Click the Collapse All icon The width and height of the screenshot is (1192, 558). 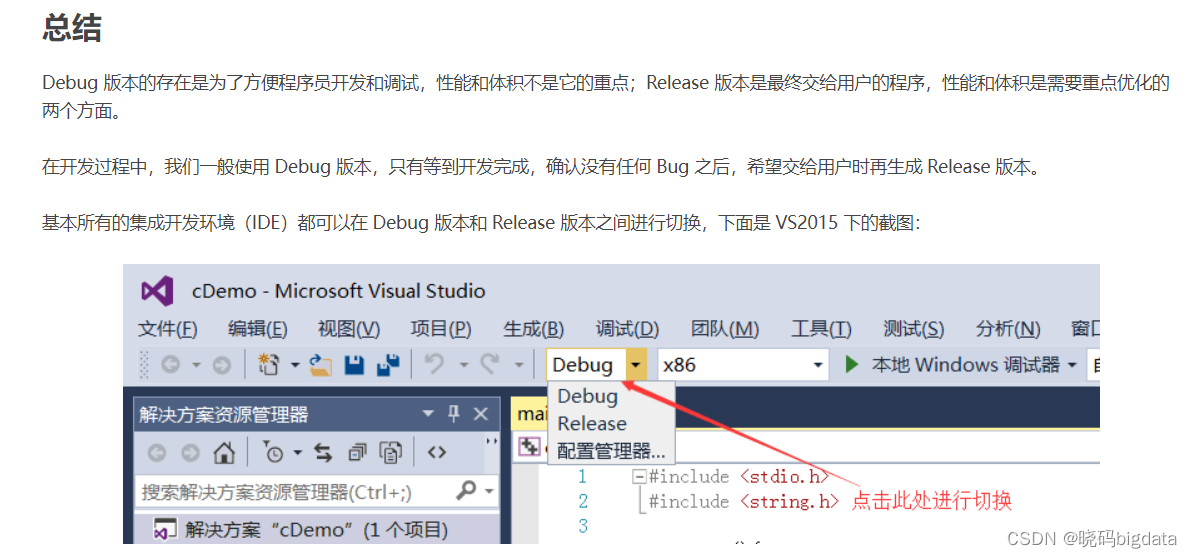coord(357,453)
